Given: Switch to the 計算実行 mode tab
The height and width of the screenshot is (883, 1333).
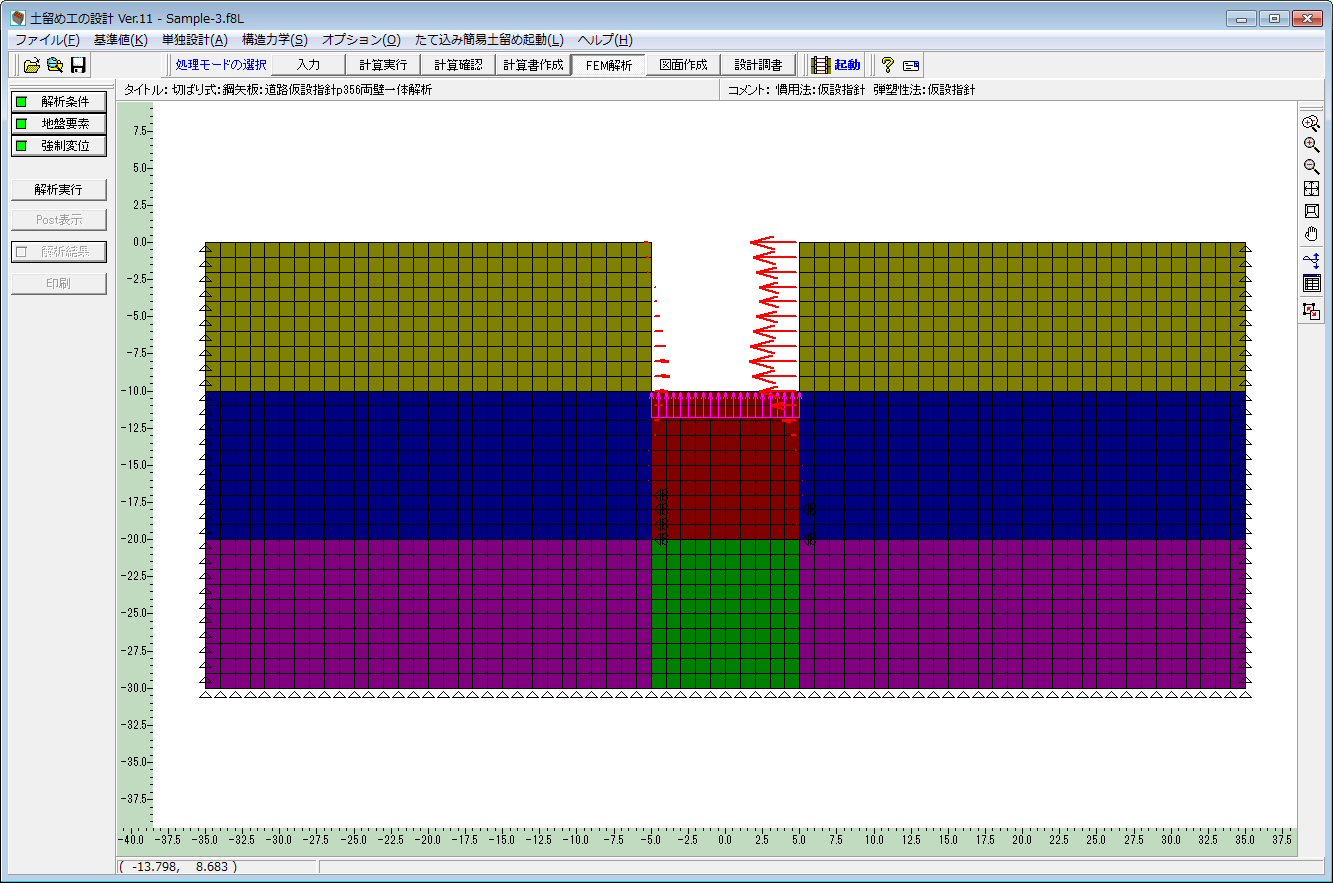Looking at the screenshot, I should point(383,65).
